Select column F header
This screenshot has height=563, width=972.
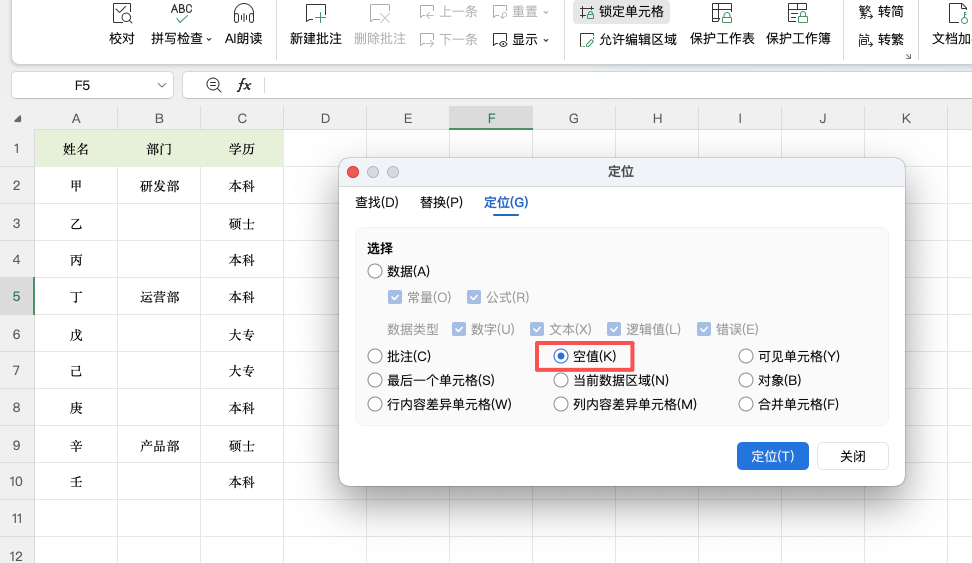[x=491, y=118]
